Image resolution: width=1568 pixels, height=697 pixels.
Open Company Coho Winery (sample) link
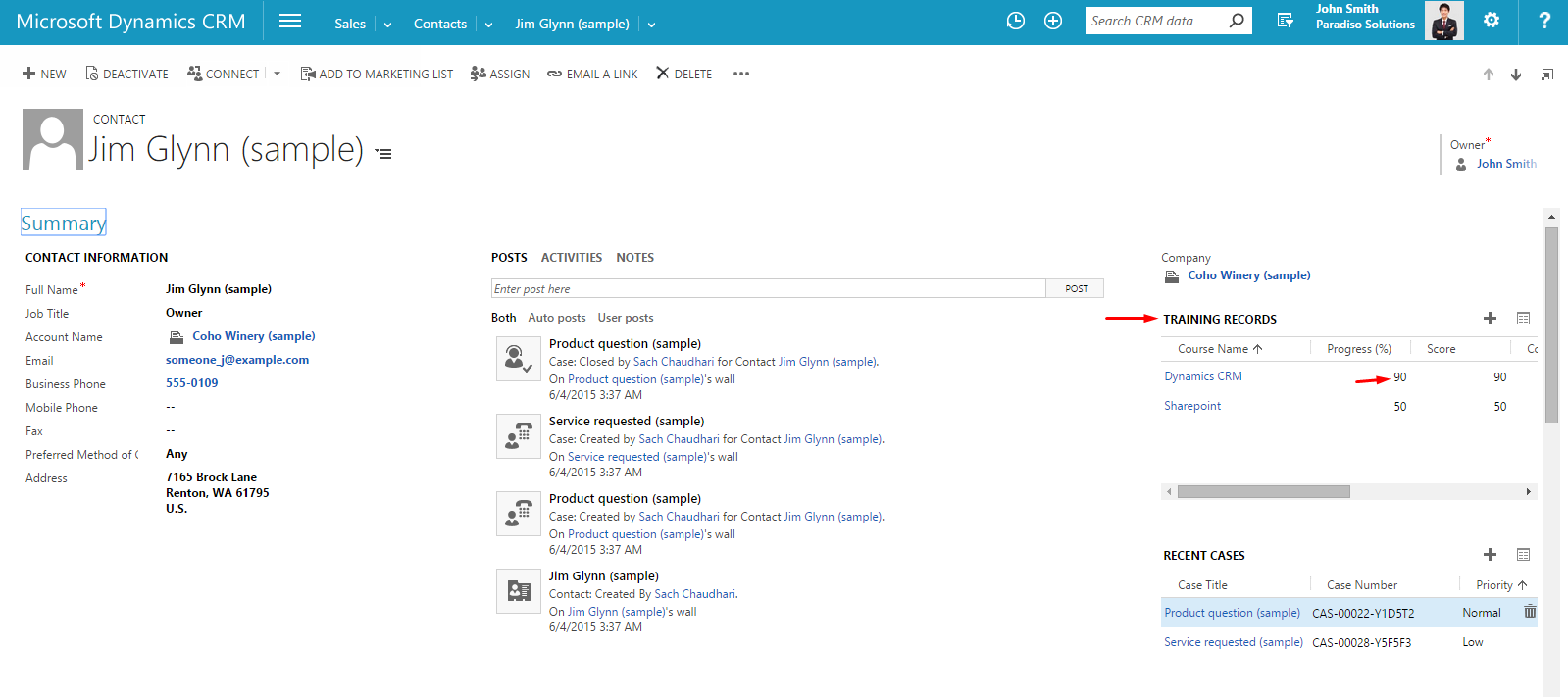click(1248, 275)
